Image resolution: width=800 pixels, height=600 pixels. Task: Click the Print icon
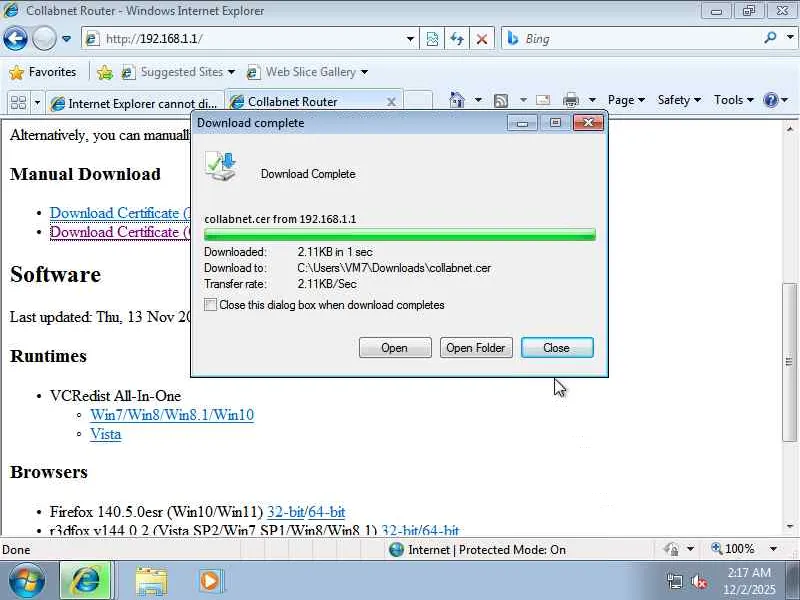[570, 100]
